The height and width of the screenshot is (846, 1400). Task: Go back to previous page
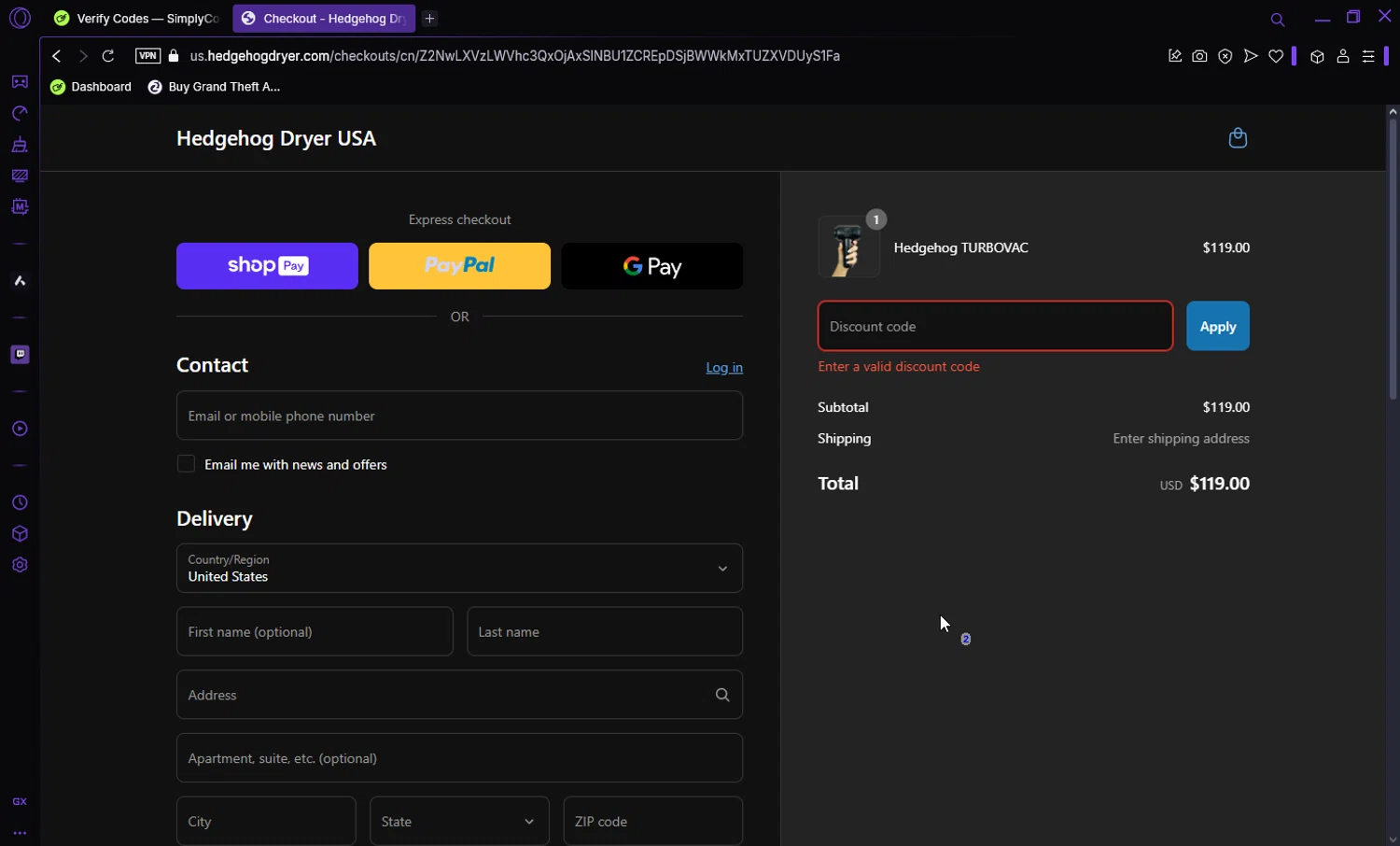coord(57,56)
